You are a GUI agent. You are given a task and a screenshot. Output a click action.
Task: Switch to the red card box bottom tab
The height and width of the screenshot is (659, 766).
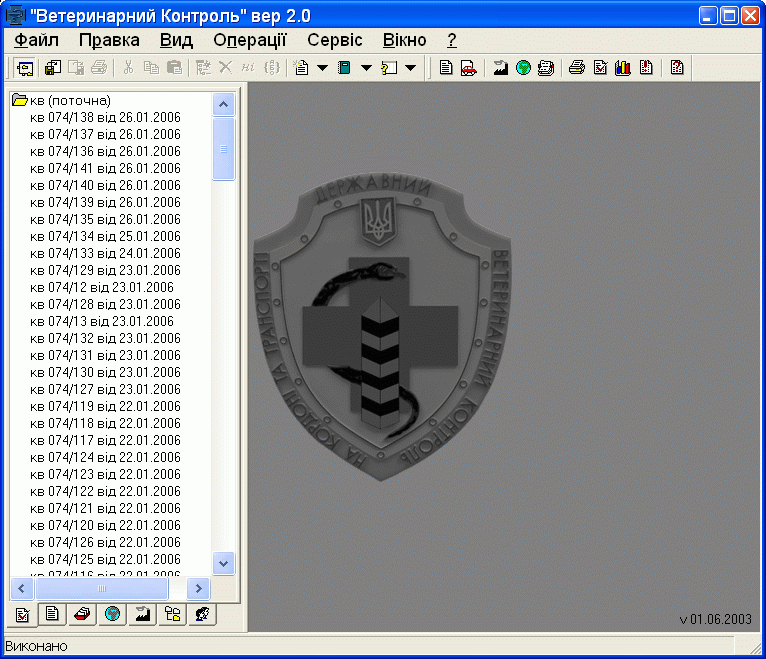[82, 614]
